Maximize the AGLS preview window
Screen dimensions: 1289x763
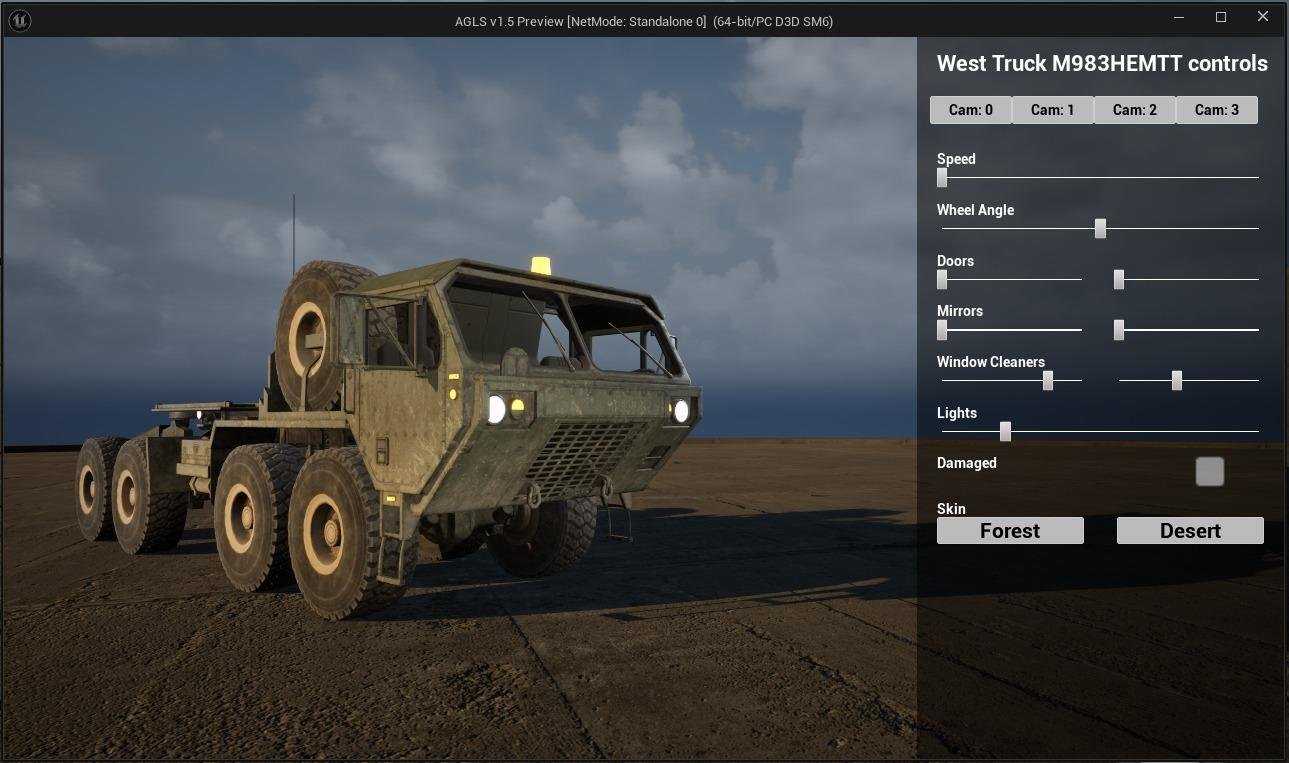click(1221, 17)
